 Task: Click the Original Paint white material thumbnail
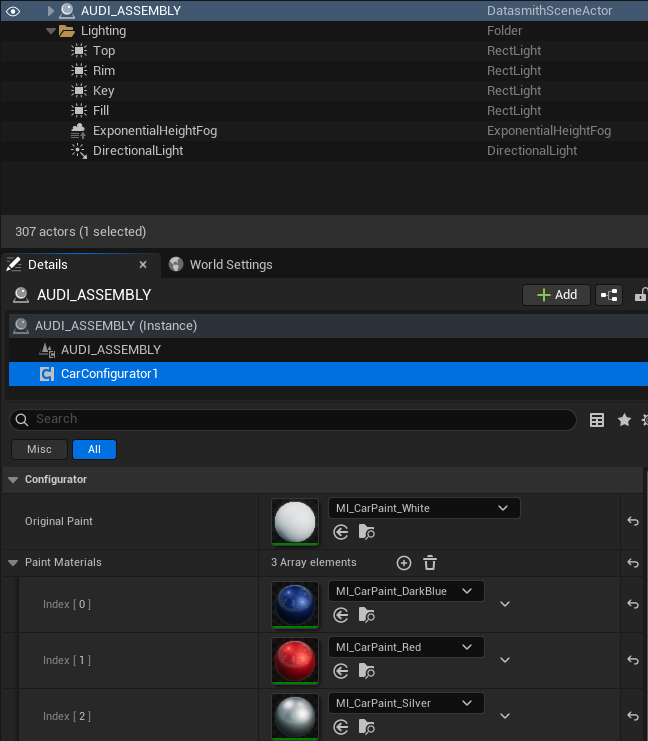pos(295,522)
